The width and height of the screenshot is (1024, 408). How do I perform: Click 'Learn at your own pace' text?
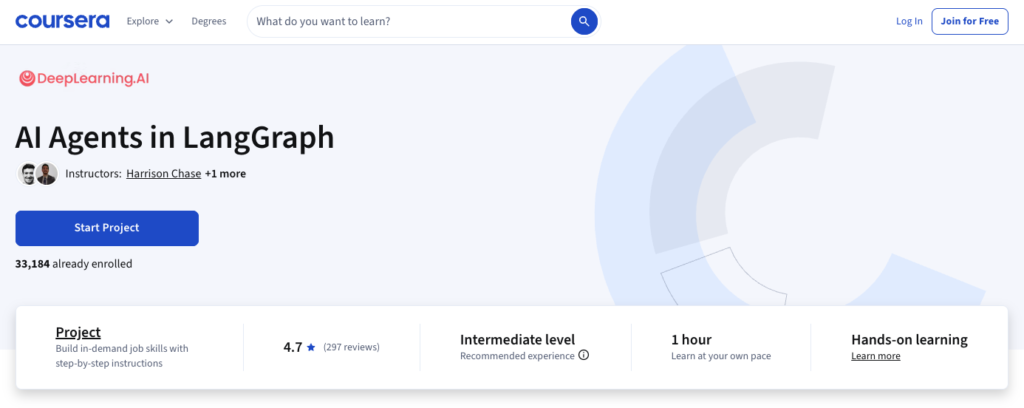tap(721, 356)
